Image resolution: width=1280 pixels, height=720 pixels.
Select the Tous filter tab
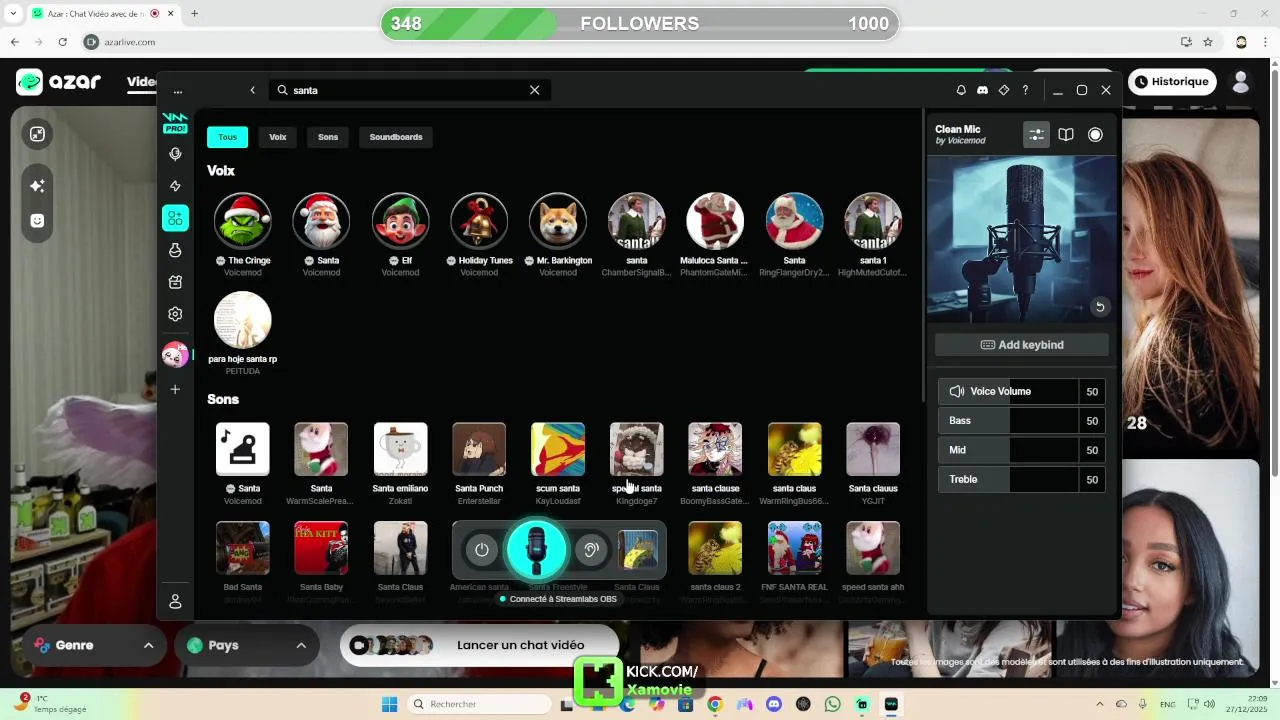point(227,137)
